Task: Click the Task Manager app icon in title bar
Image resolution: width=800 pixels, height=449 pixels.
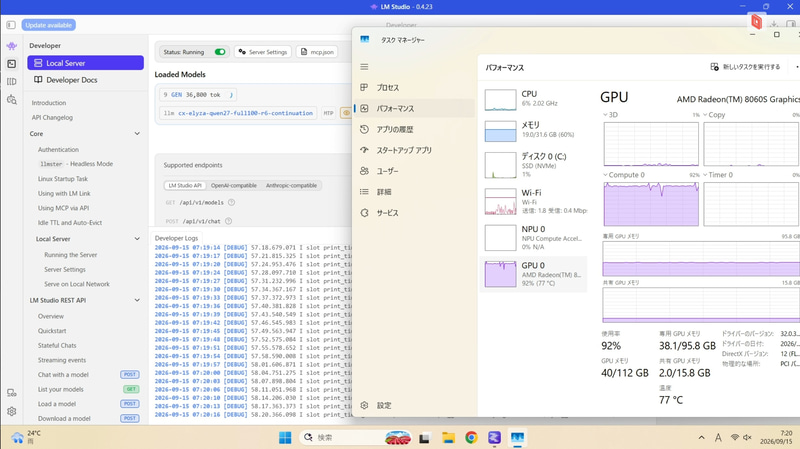Action: click(x=364, y=39)
